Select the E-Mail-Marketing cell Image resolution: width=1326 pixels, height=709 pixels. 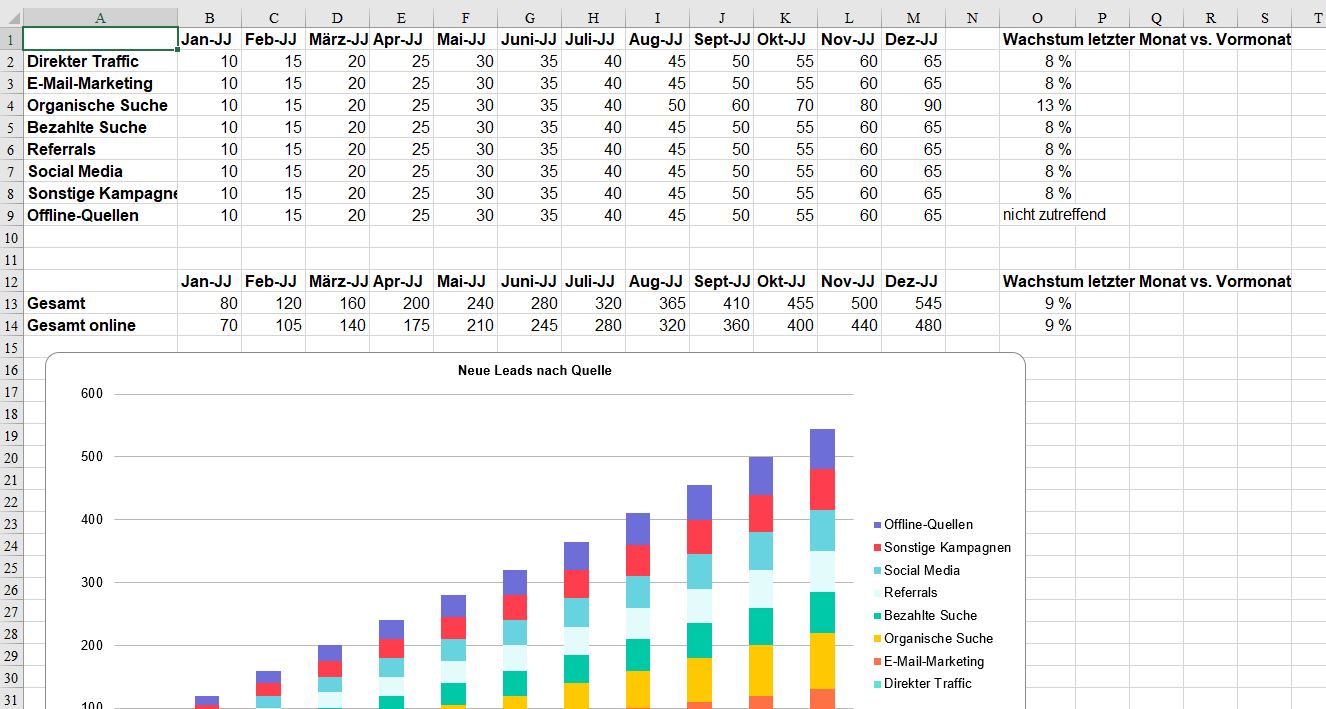pyautogui.click(x=100, y=83)
